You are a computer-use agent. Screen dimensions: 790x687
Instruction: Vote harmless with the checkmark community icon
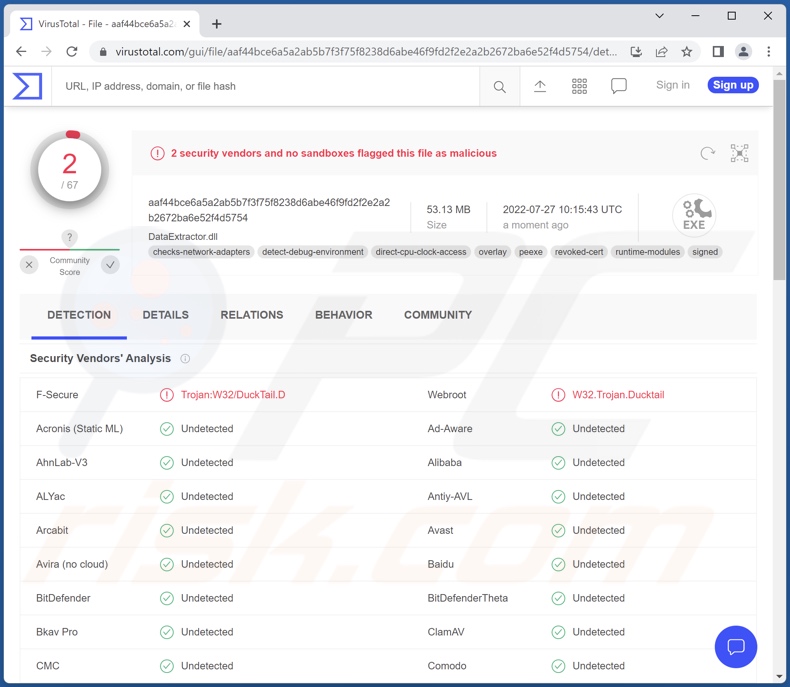click(110, 264)
